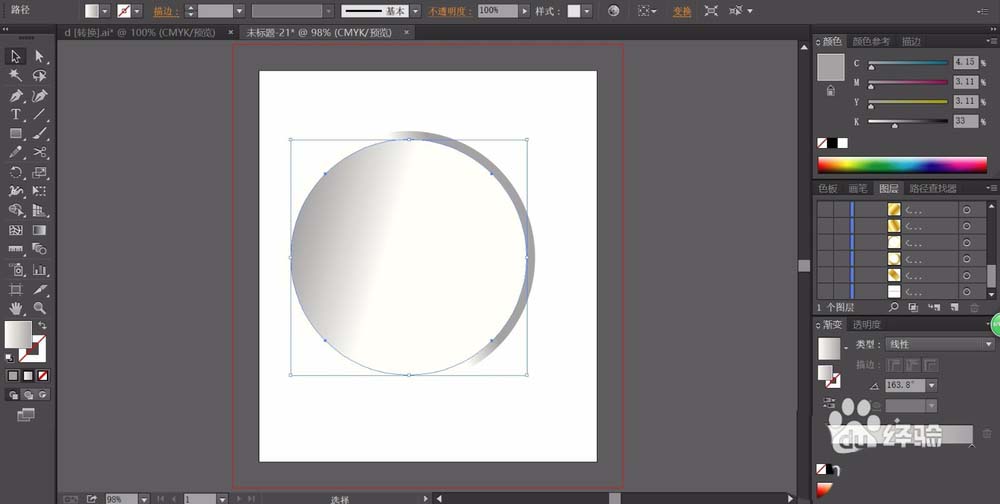Select the Lasso tool
The width and height of the screenshot is (1000, 504).
coord(40,76)
